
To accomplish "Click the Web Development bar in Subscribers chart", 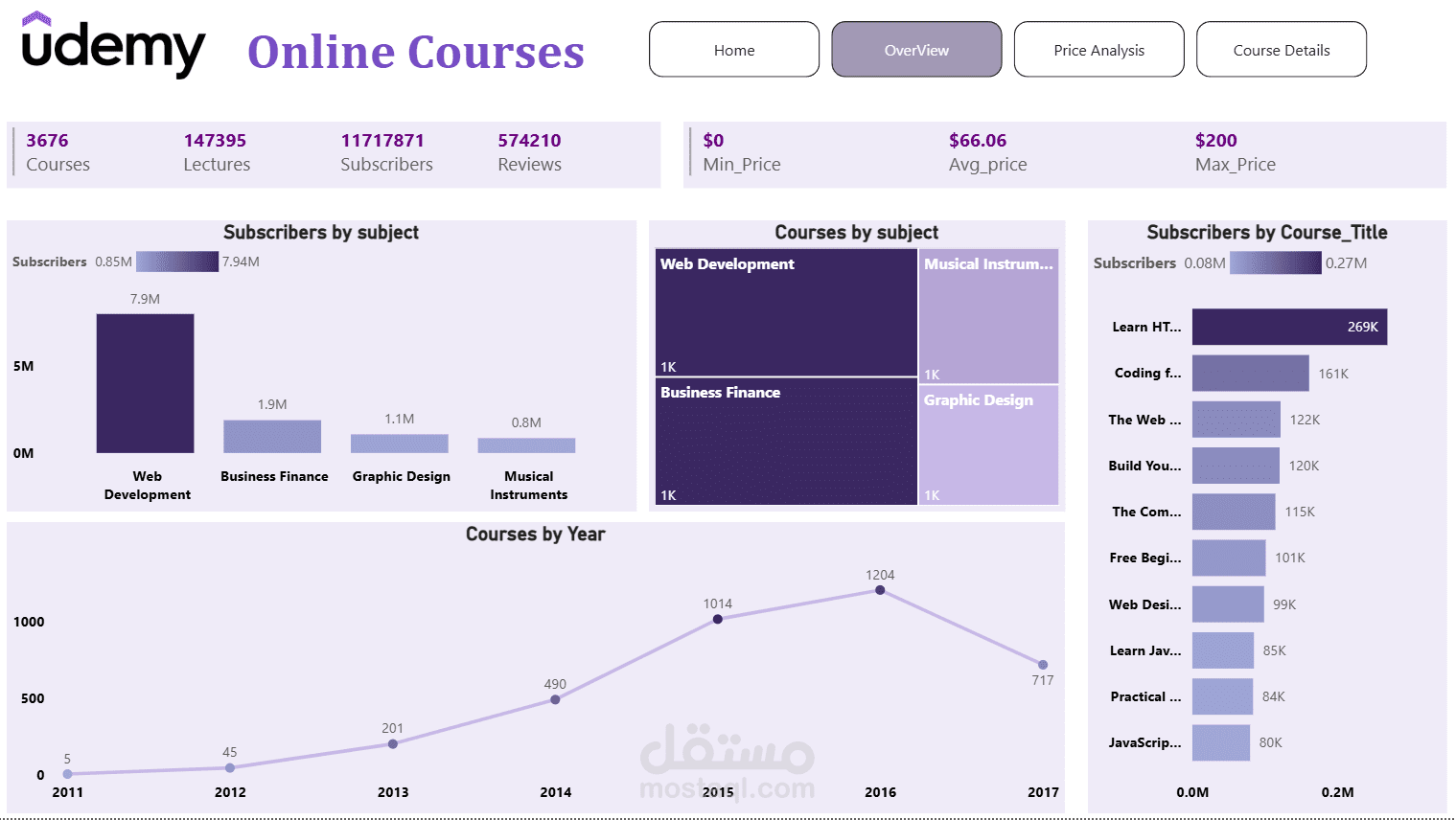I will 145,383.
